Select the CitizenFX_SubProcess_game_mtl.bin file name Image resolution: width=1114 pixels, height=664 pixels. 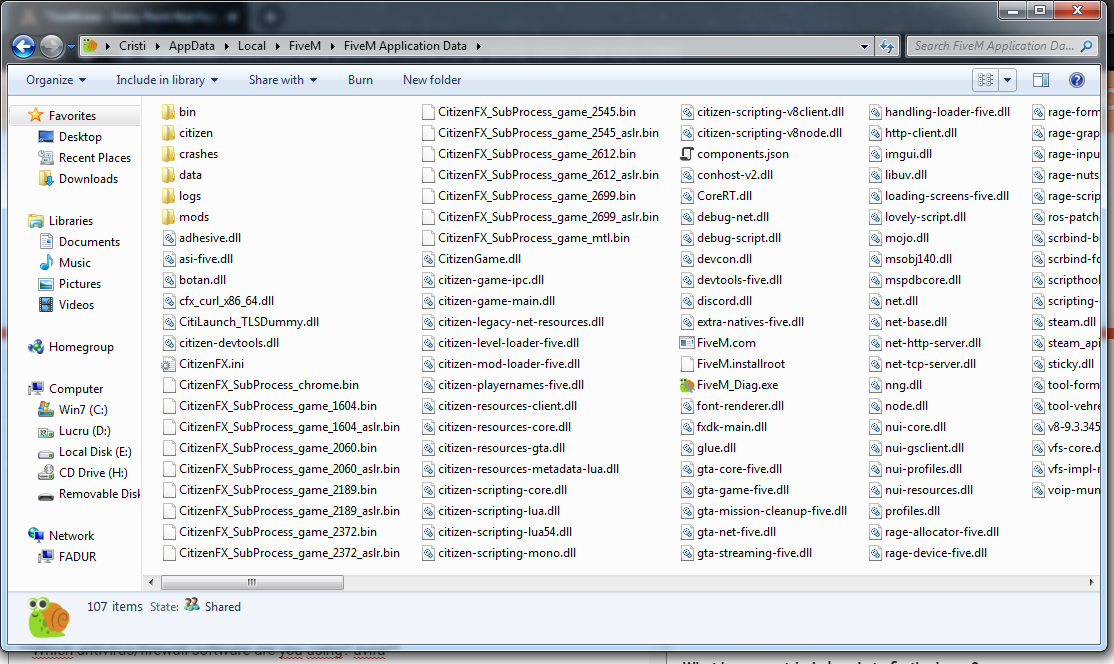click(534, 238)
